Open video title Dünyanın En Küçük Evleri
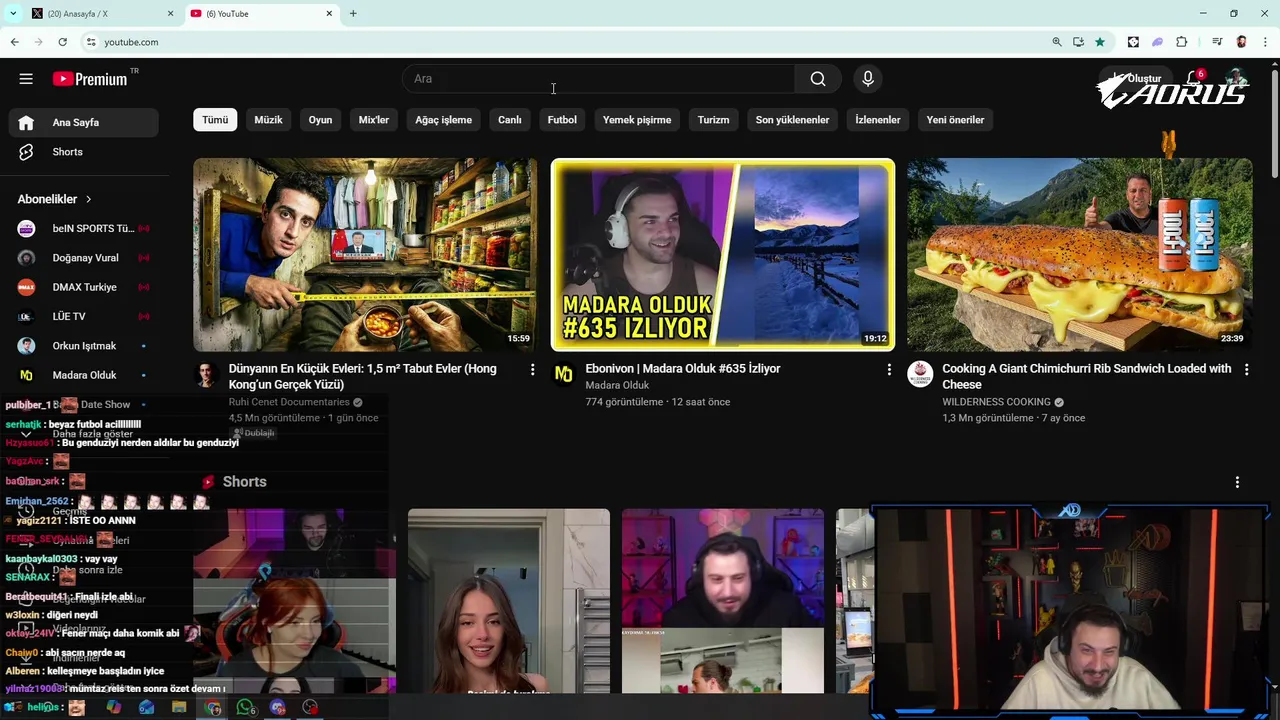This screenshot has height=720, width=1280. (363, 376)
